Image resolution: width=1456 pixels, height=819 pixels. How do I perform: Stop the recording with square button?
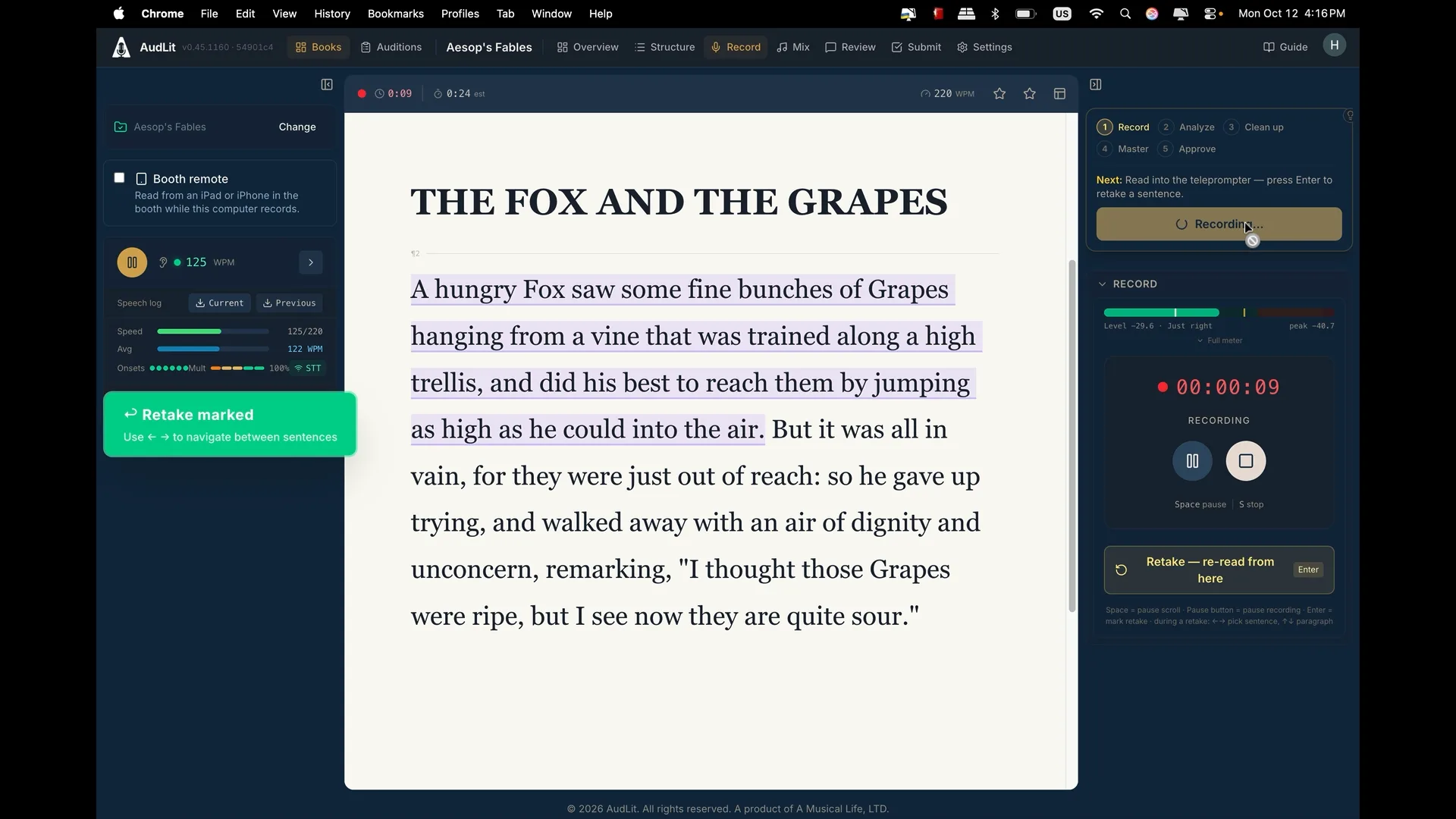pyautogui.click(x=1246, y=461)
